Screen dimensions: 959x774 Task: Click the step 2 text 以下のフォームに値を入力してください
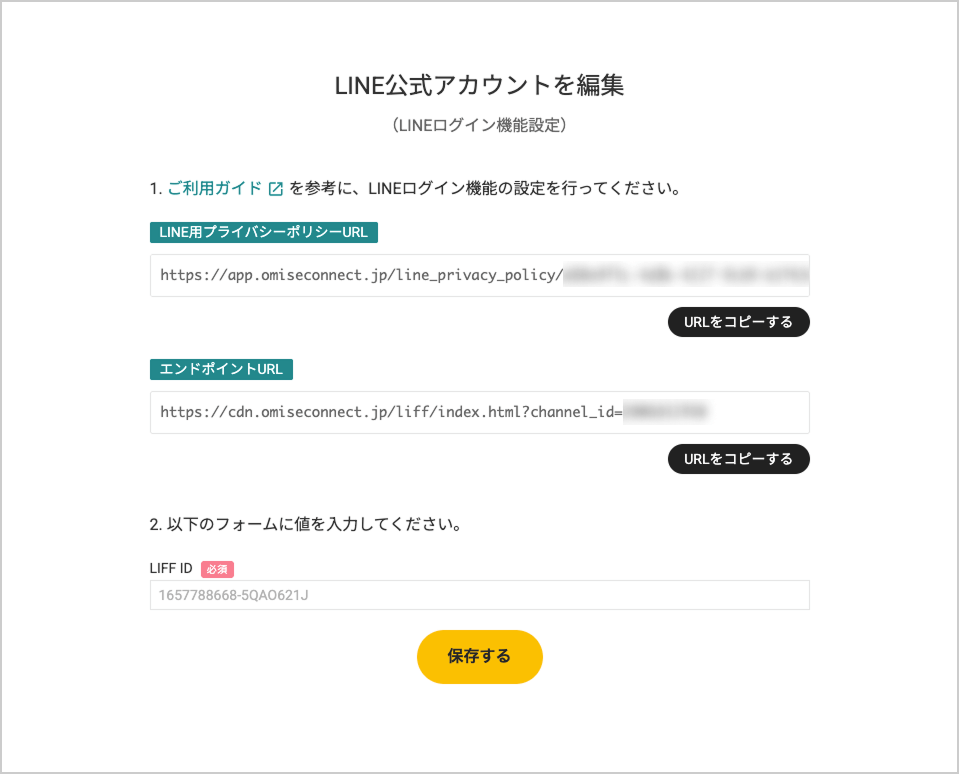314,524
